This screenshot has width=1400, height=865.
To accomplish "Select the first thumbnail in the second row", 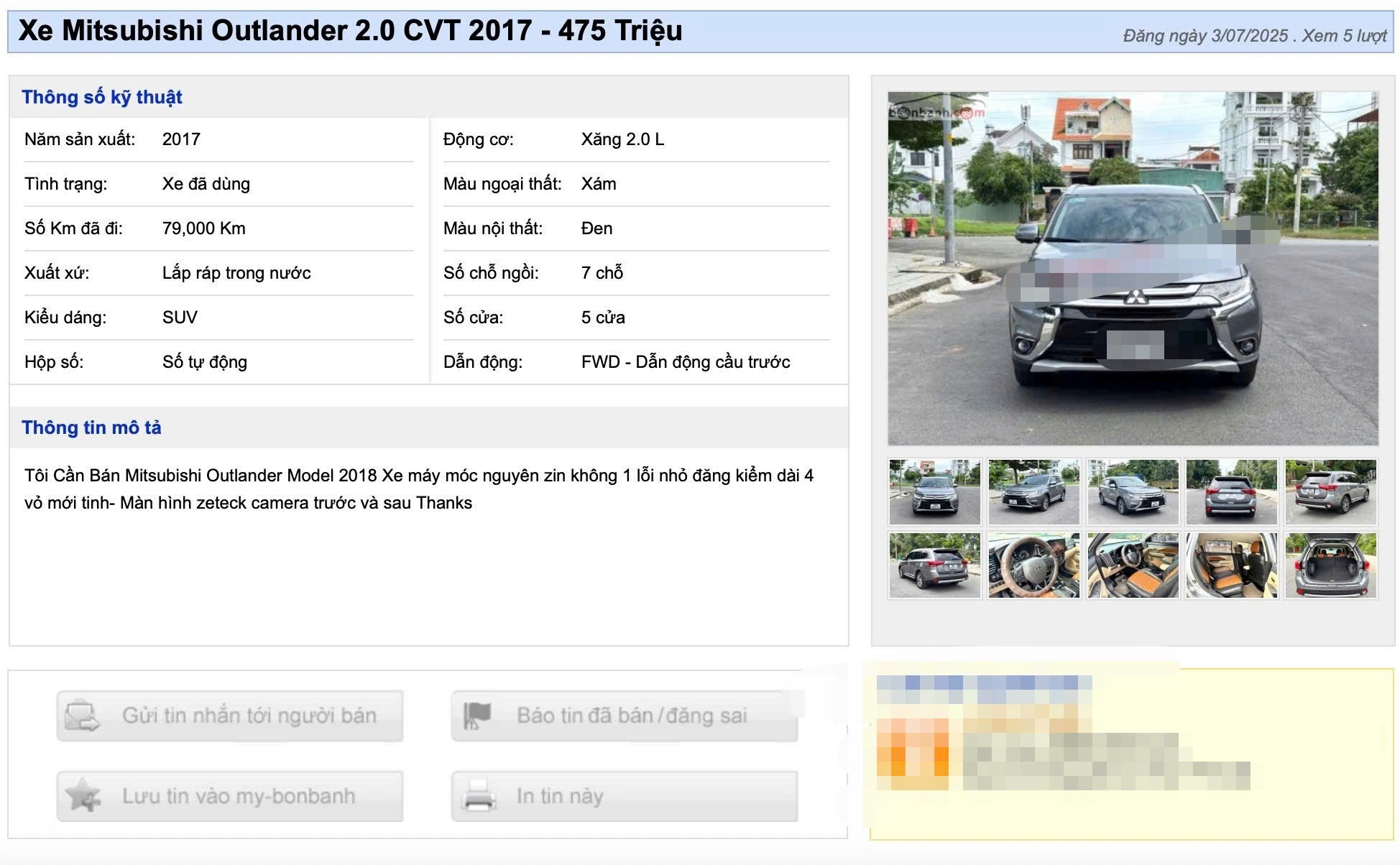I will [934, 565].
